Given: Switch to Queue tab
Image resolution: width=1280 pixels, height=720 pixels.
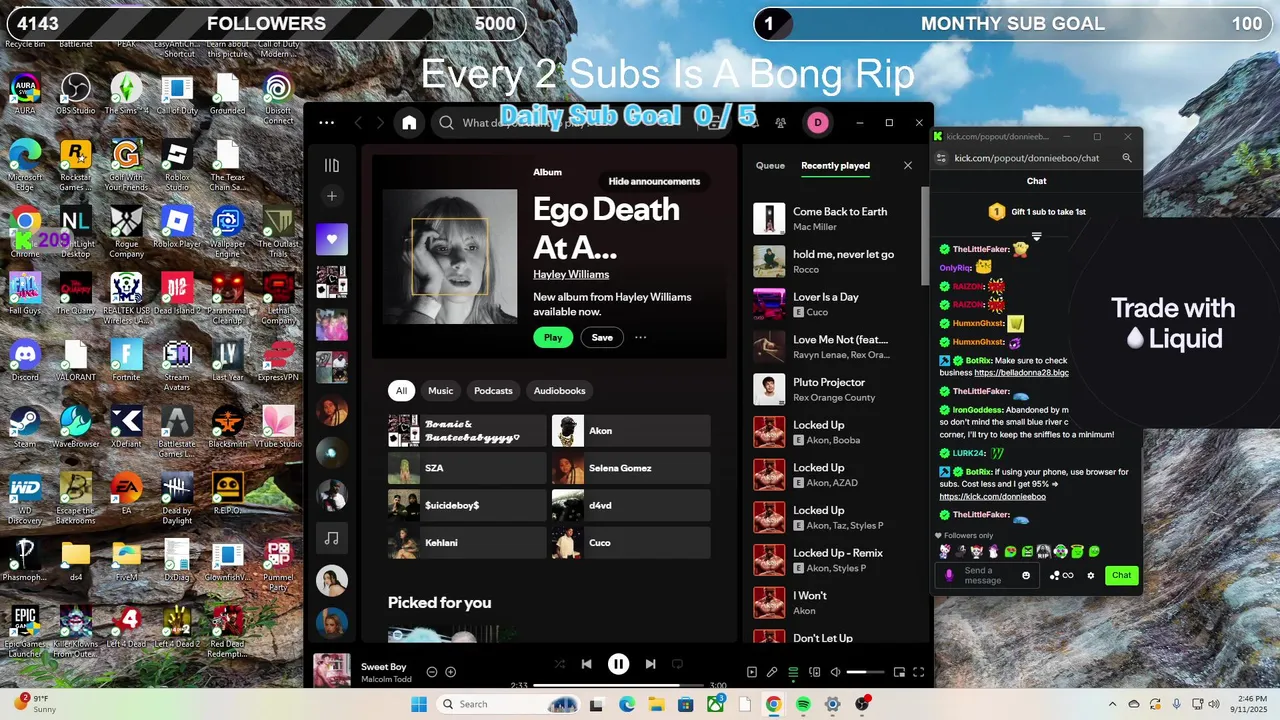Looking at the screenshot, I should click(770, 166).
